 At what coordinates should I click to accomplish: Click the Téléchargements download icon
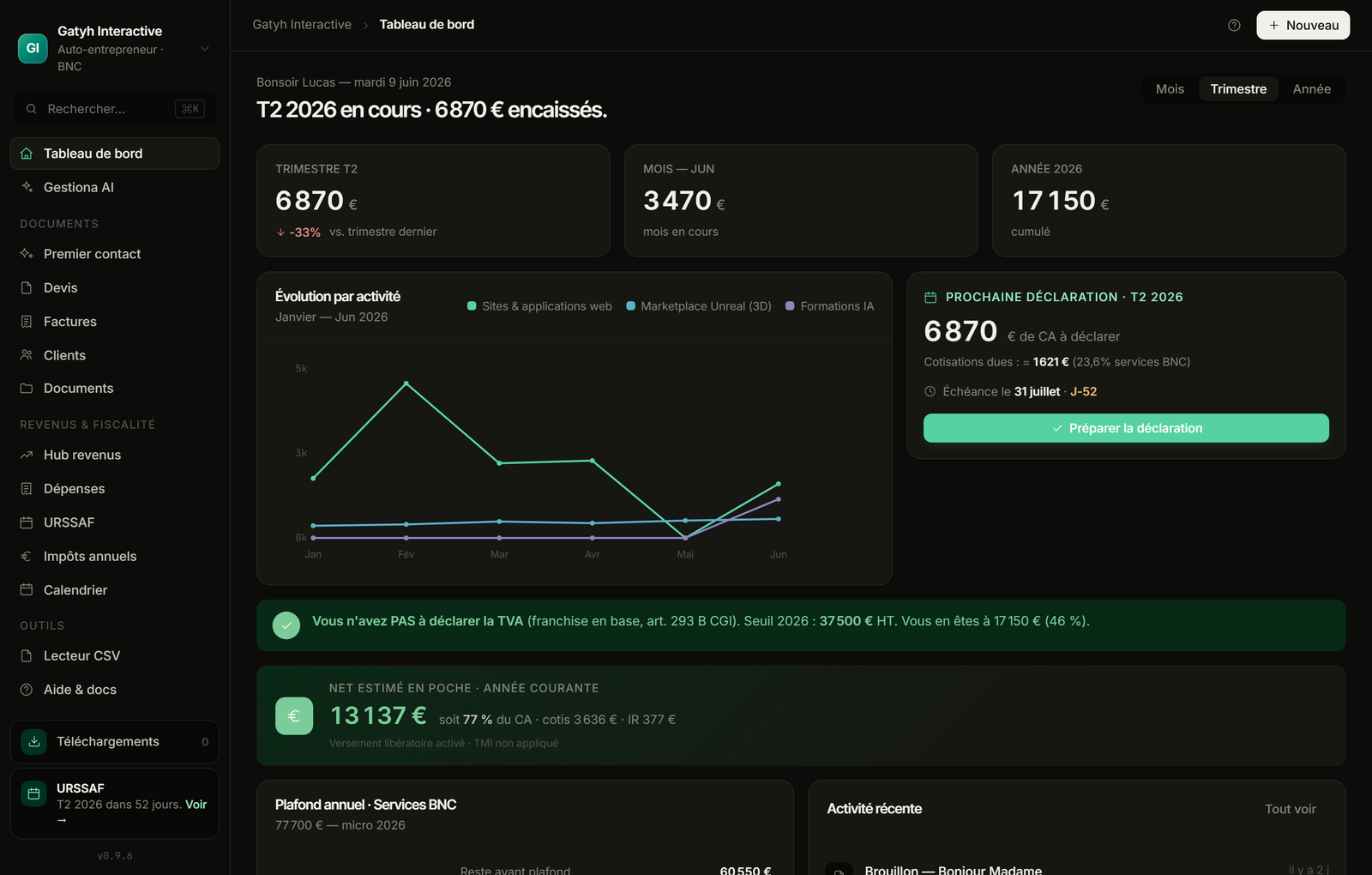click(34, 742)
